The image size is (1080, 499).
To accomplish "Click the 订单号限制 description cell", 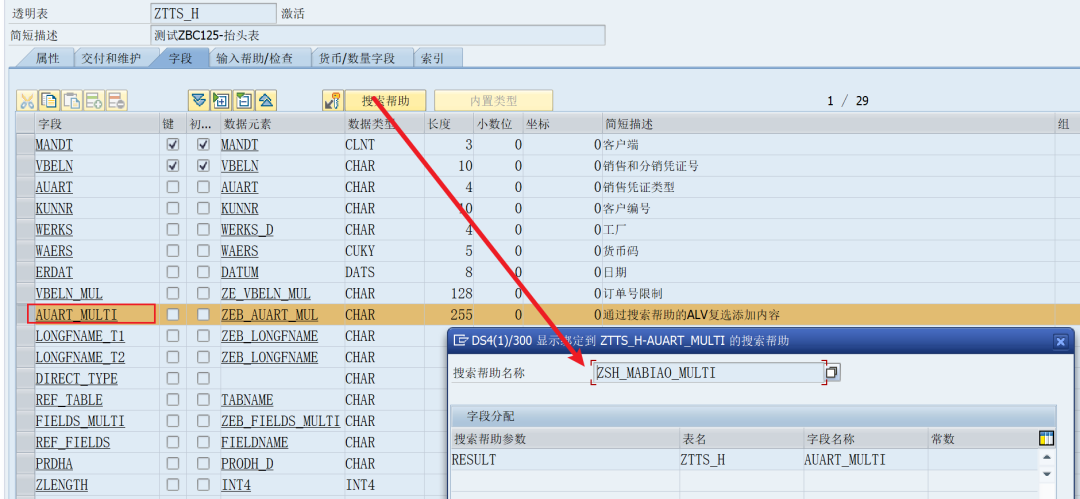I will [829, 294].
